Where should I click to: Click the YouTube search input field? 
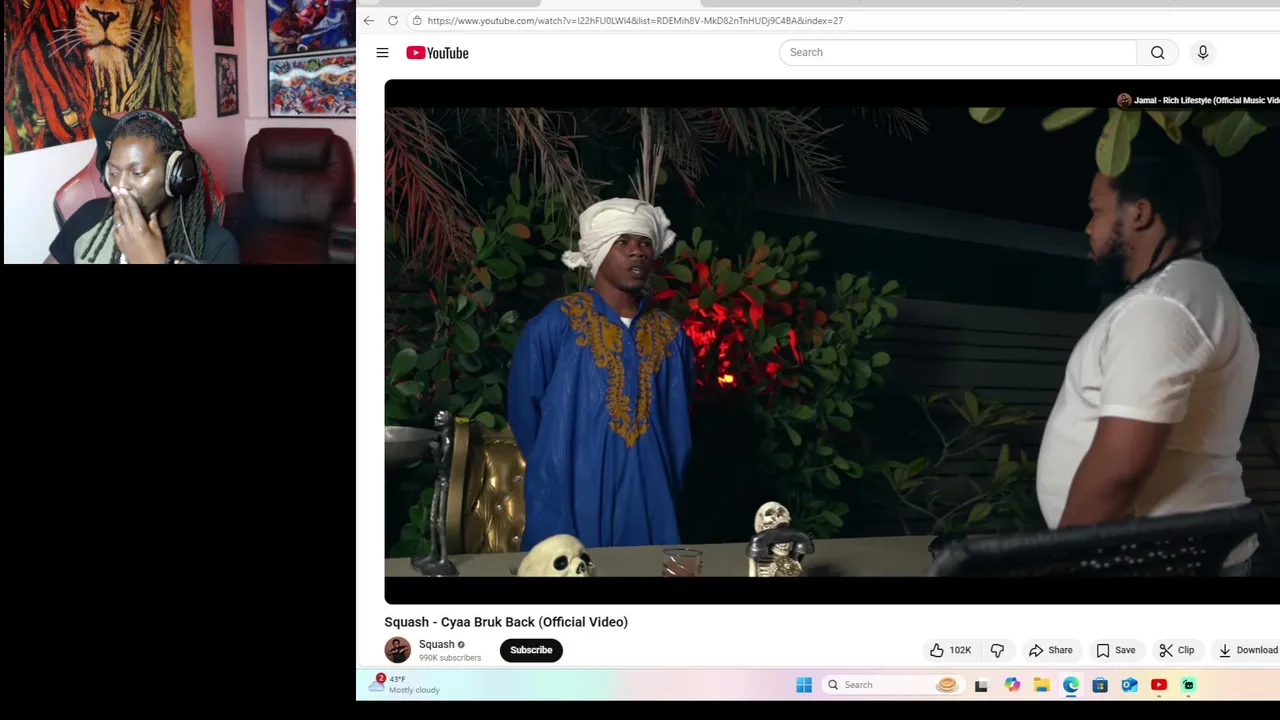[958, 52]
